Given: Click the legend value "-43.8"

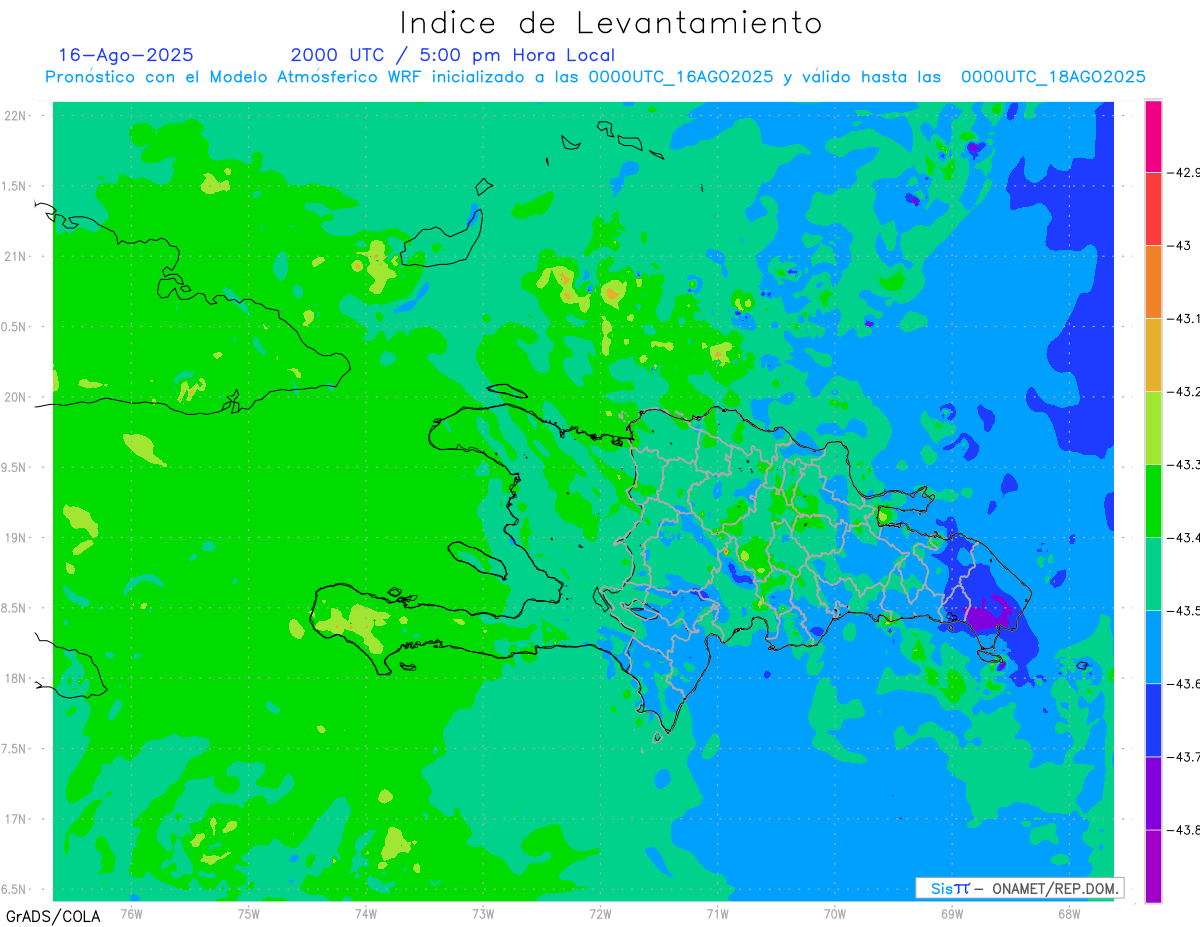Looking at the screenshot, I should tap(1184, 829).
